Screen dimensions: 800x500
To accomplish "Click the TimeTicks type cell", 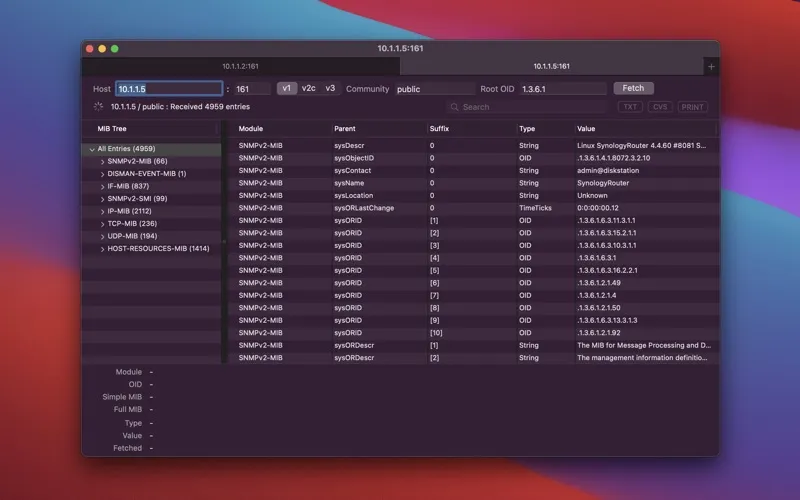I will (535, 208).
